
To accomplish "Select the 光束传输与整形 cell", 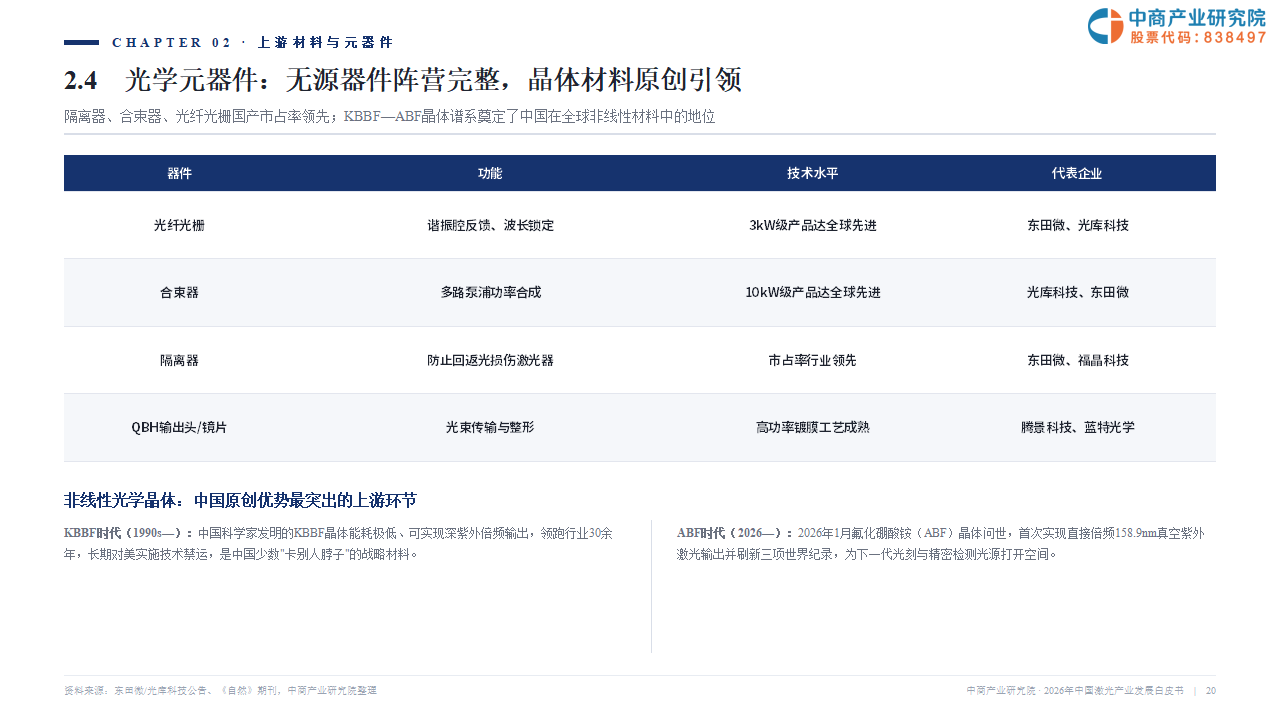I will coord(490,427).
